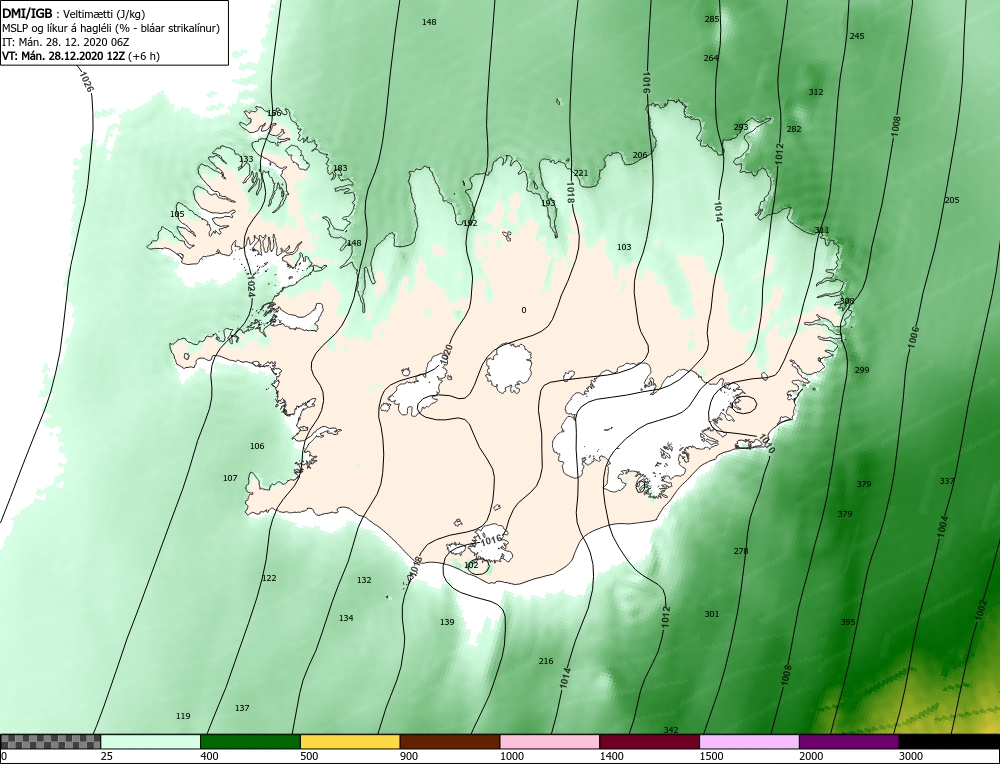Click the "DMI/IGB : Veltimætti (J/kg)" title line
This screenshot has height=764, width=1000.
(x=74, y=14)
